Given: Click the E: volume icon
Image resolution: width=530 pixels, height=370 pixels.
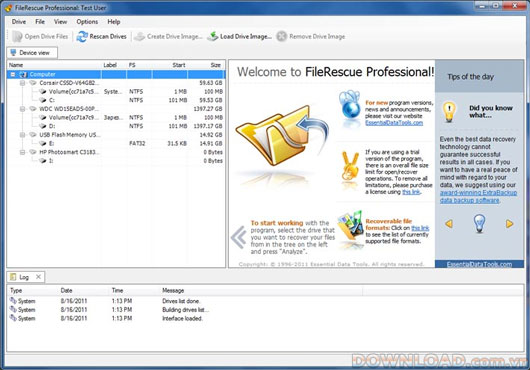Looking at the screenshot, I should (43, 144).
